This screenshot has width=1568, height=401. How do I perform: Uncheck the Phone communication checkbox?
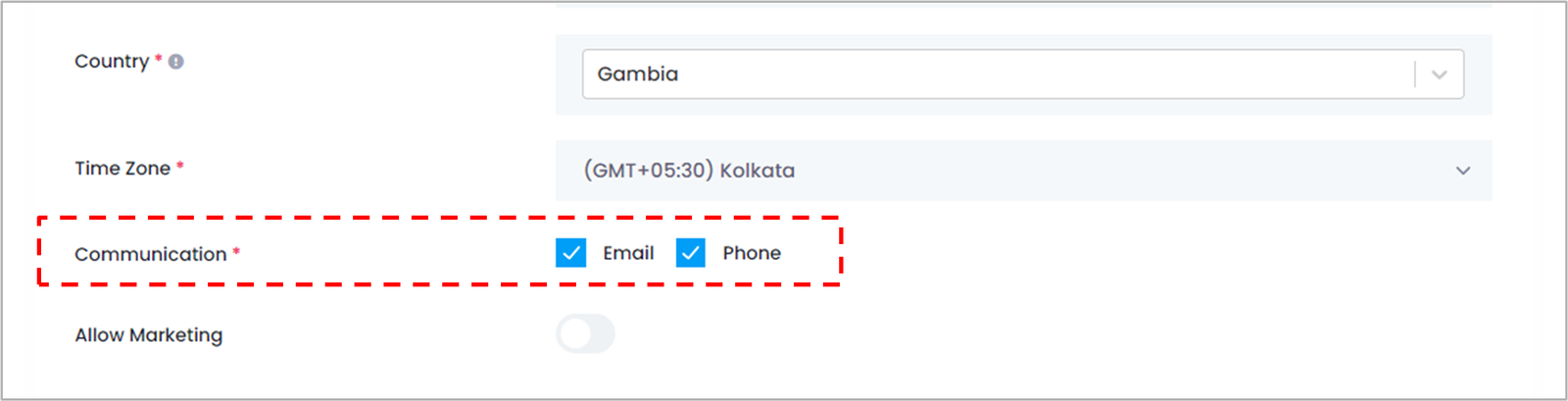(x=691, y=253)
